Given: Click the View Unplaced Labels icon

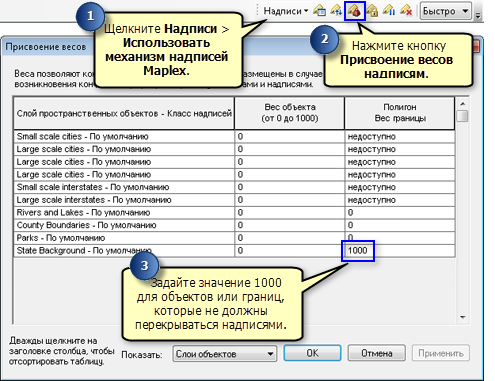Looking at the screenshot, I should (x=406, y=11).
